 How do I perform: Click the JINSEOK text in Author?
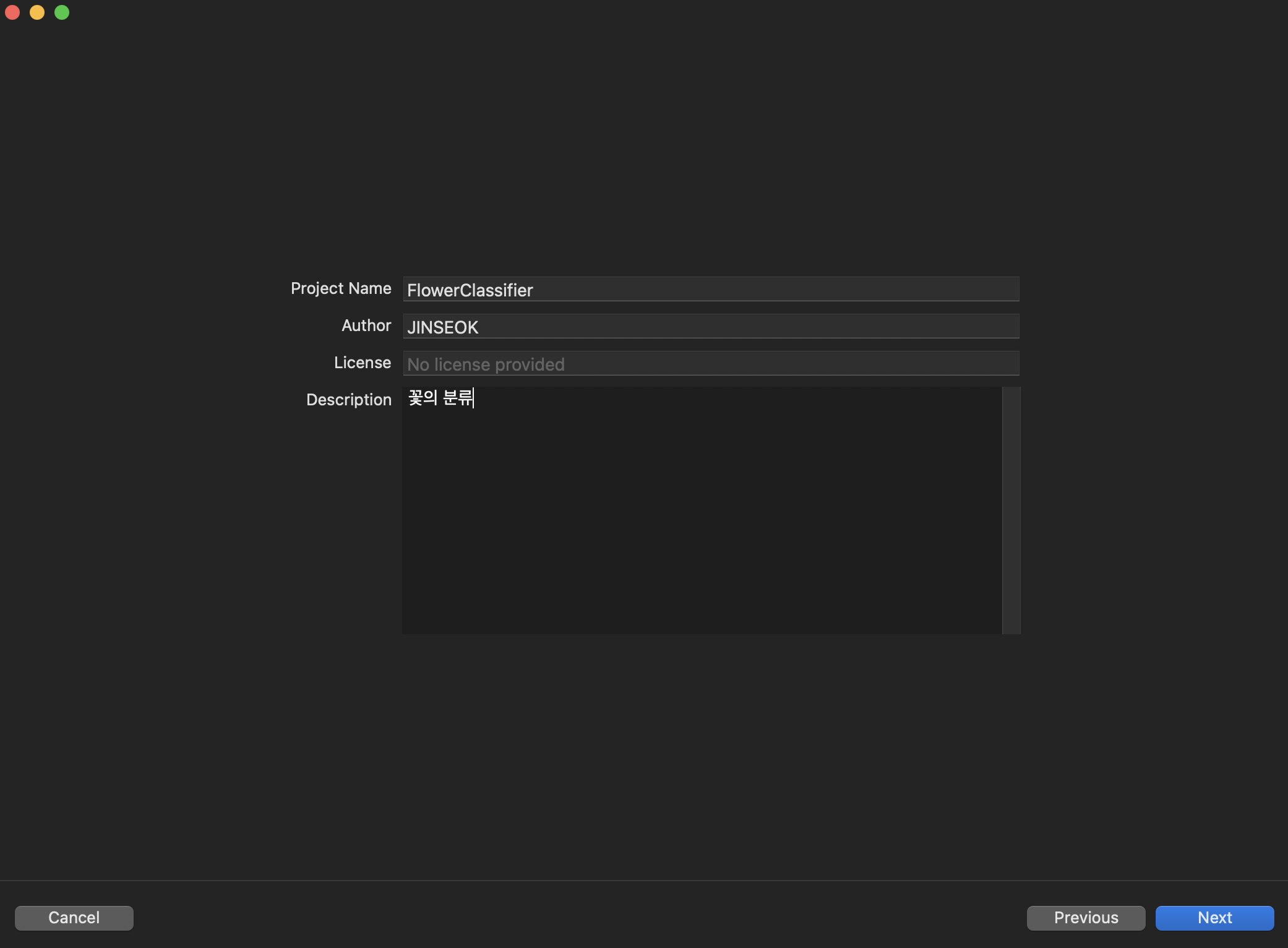[x=443, y=327]
